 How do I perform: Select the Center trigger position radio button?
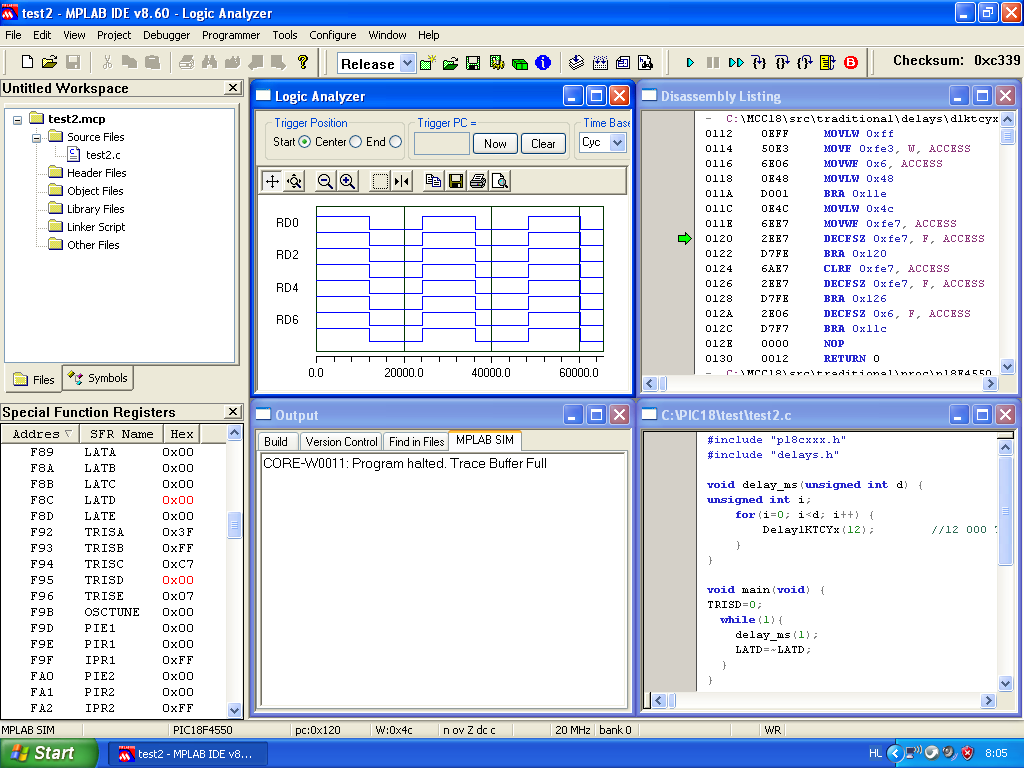tap(355, 142)
